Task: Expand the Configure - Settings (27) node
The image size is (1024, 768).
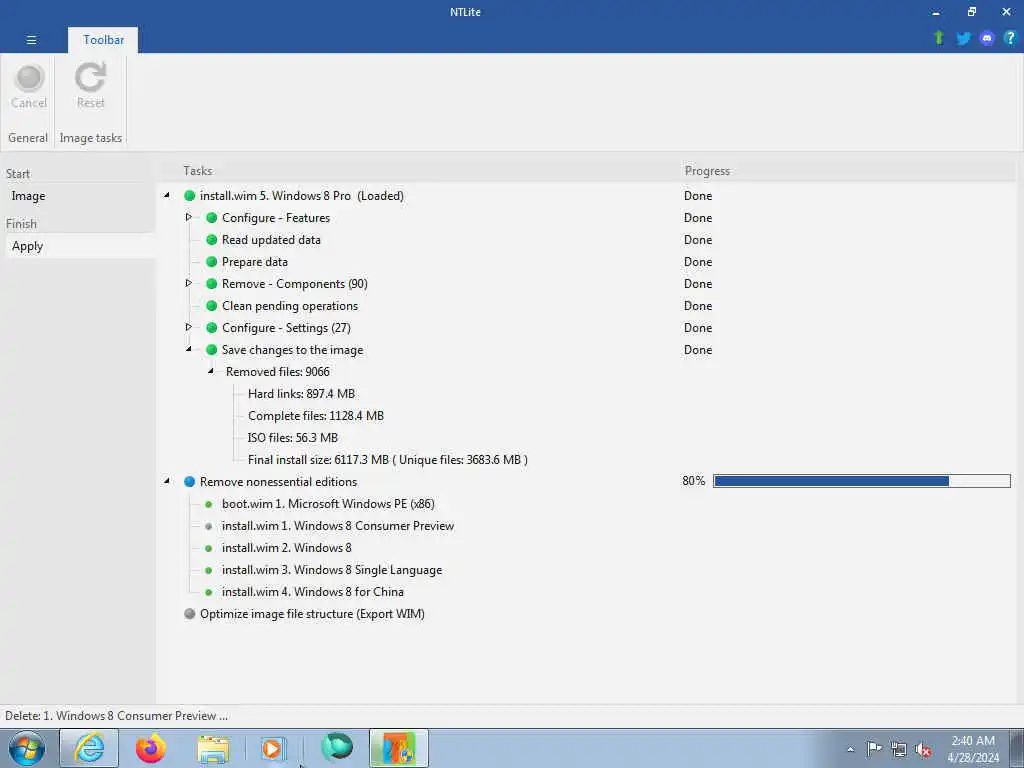Action: click(x=189, y=327)
